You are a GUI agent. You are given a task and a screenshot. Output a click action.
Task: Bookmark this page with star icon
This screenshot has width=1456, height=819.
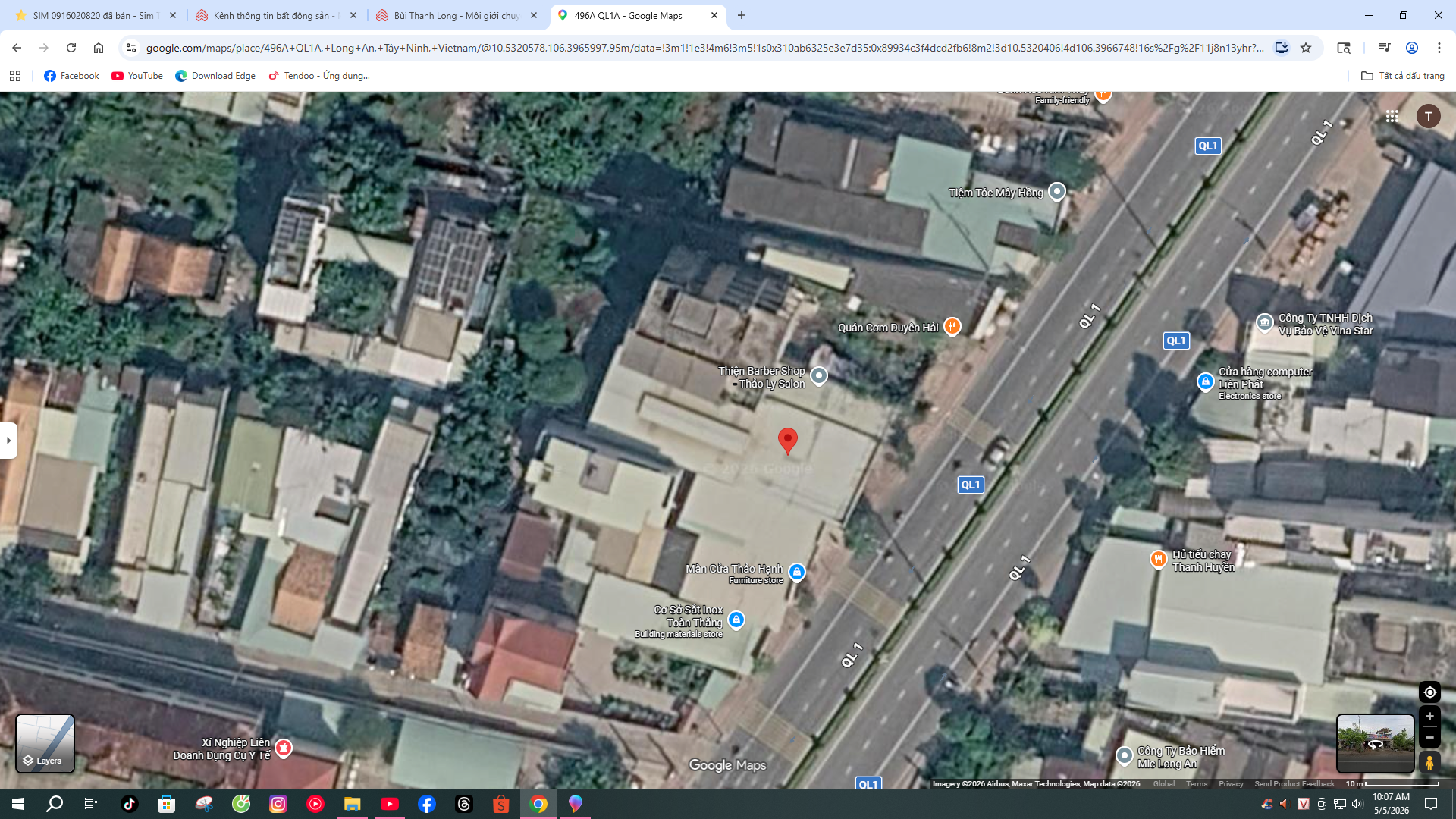pyautogui.click(x=1306, y=48)
